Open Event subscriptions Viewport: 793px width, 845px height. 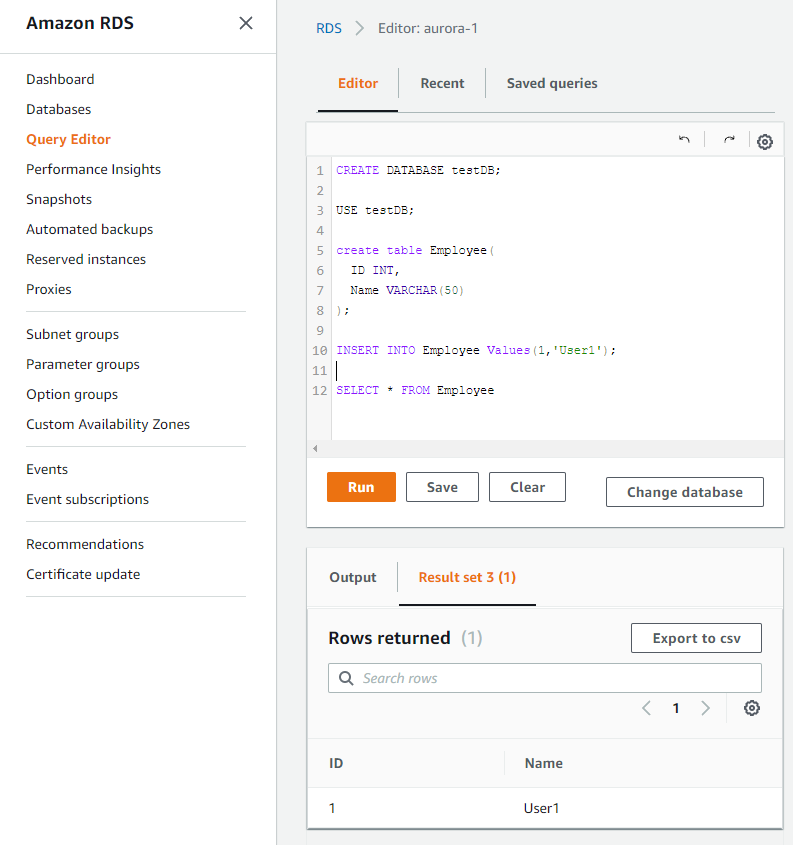(x=88, y=500)
